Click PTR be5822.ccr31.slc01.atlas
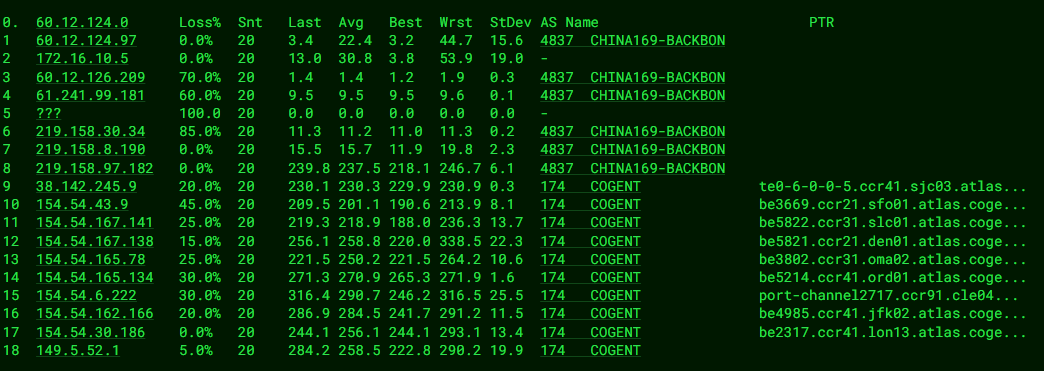Screen dimensions: 1044x371 (x=893, y=222)
